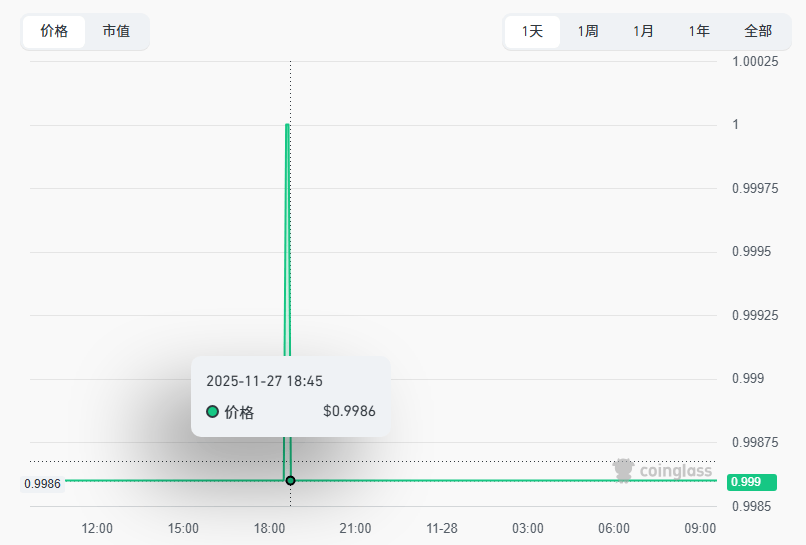Click the green 价格 legend dot in tooltip

[212, 412]
